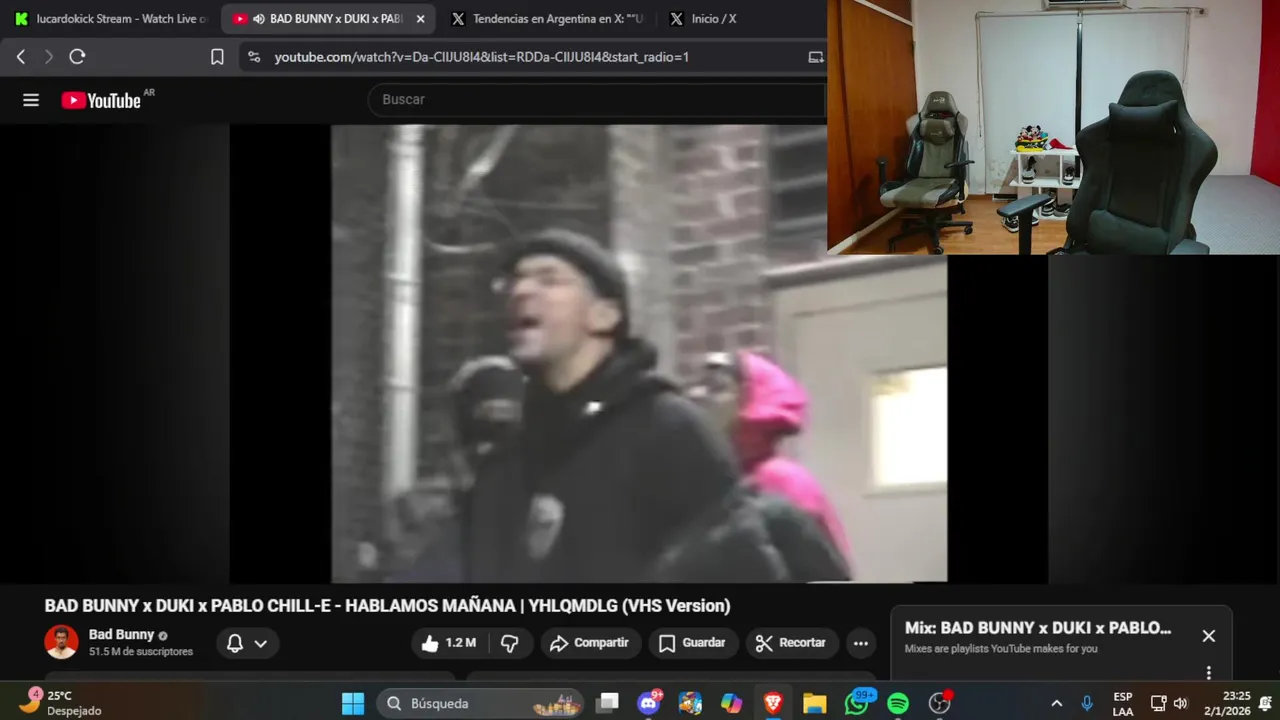Dislike the video with thumbs down

tap(510, 643)
